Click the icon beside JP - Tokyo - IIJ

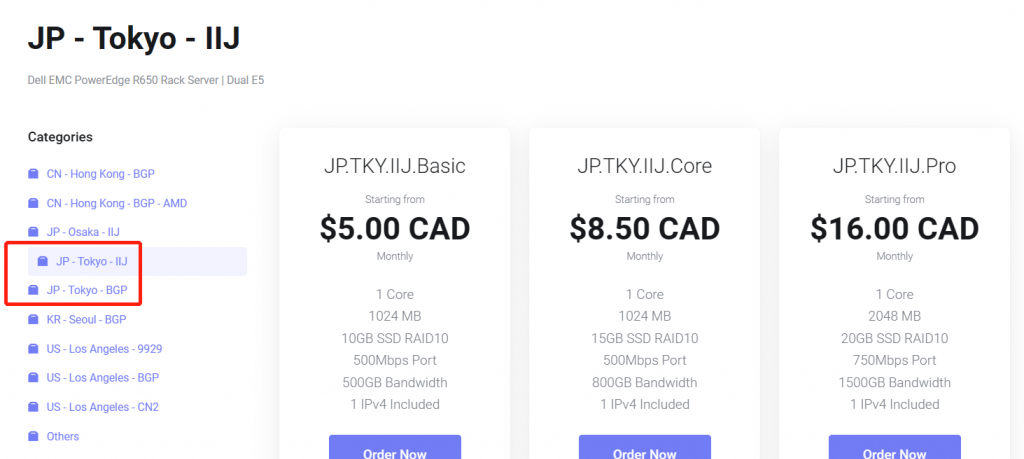coord(42,261)
